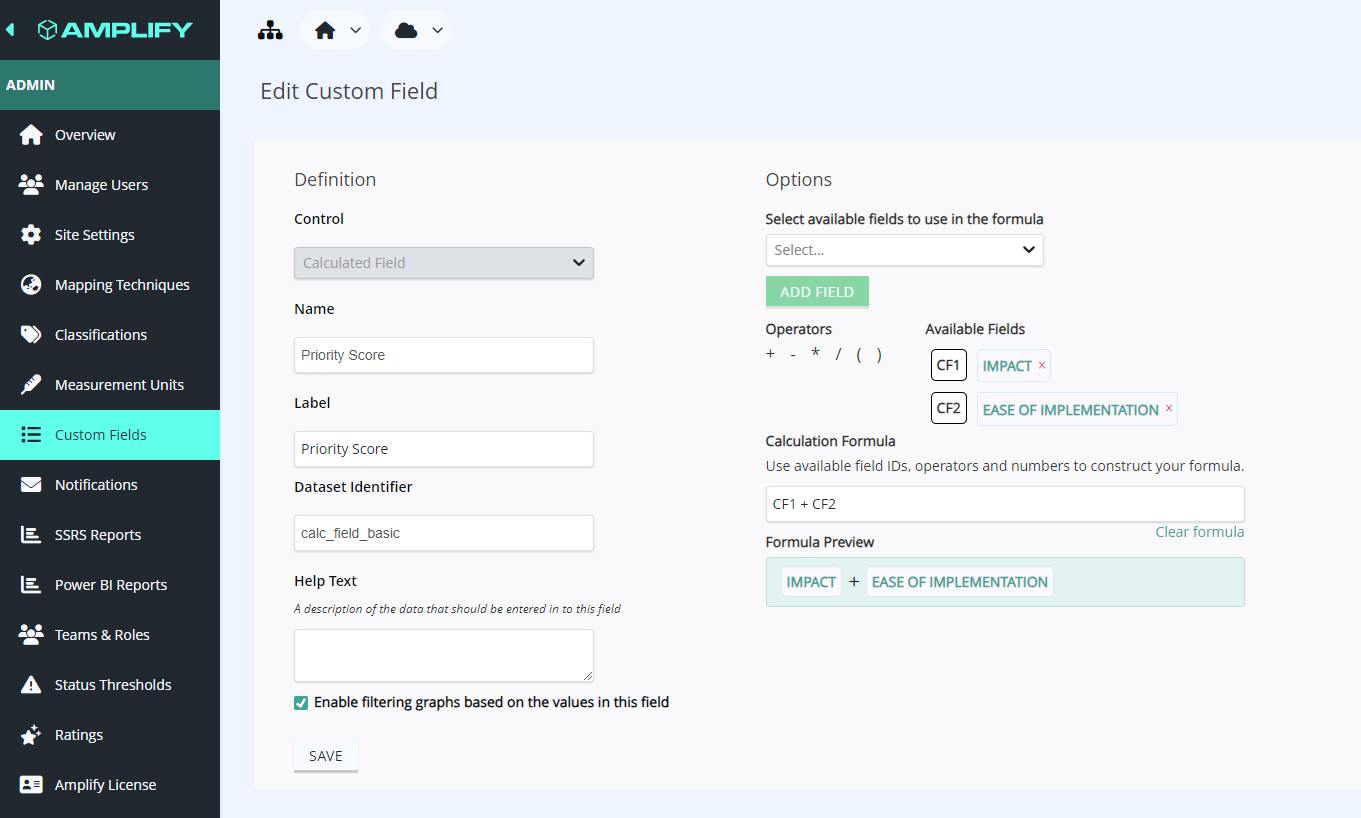
Task: Select the multiplication operator in Operators
Action: tap(814, 353)
